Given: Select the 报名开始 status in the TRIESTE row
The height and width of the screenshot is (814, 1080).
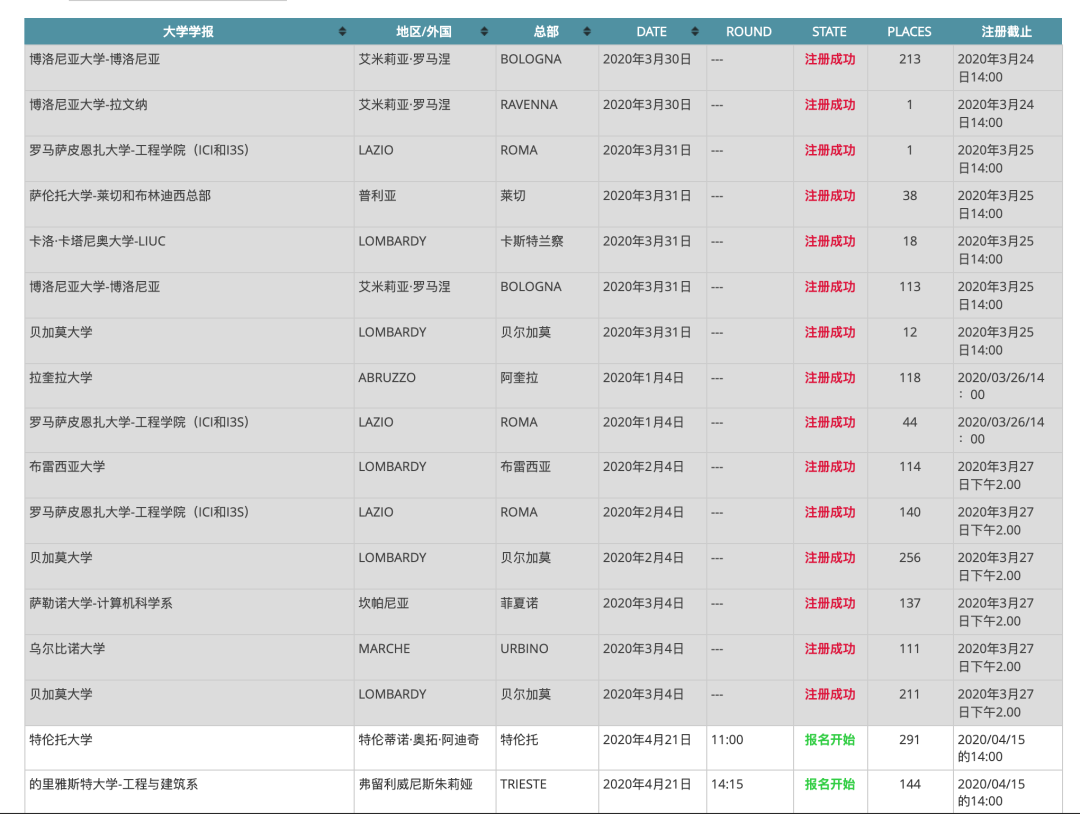Looking at the screenshot, I should coord(830,784).
